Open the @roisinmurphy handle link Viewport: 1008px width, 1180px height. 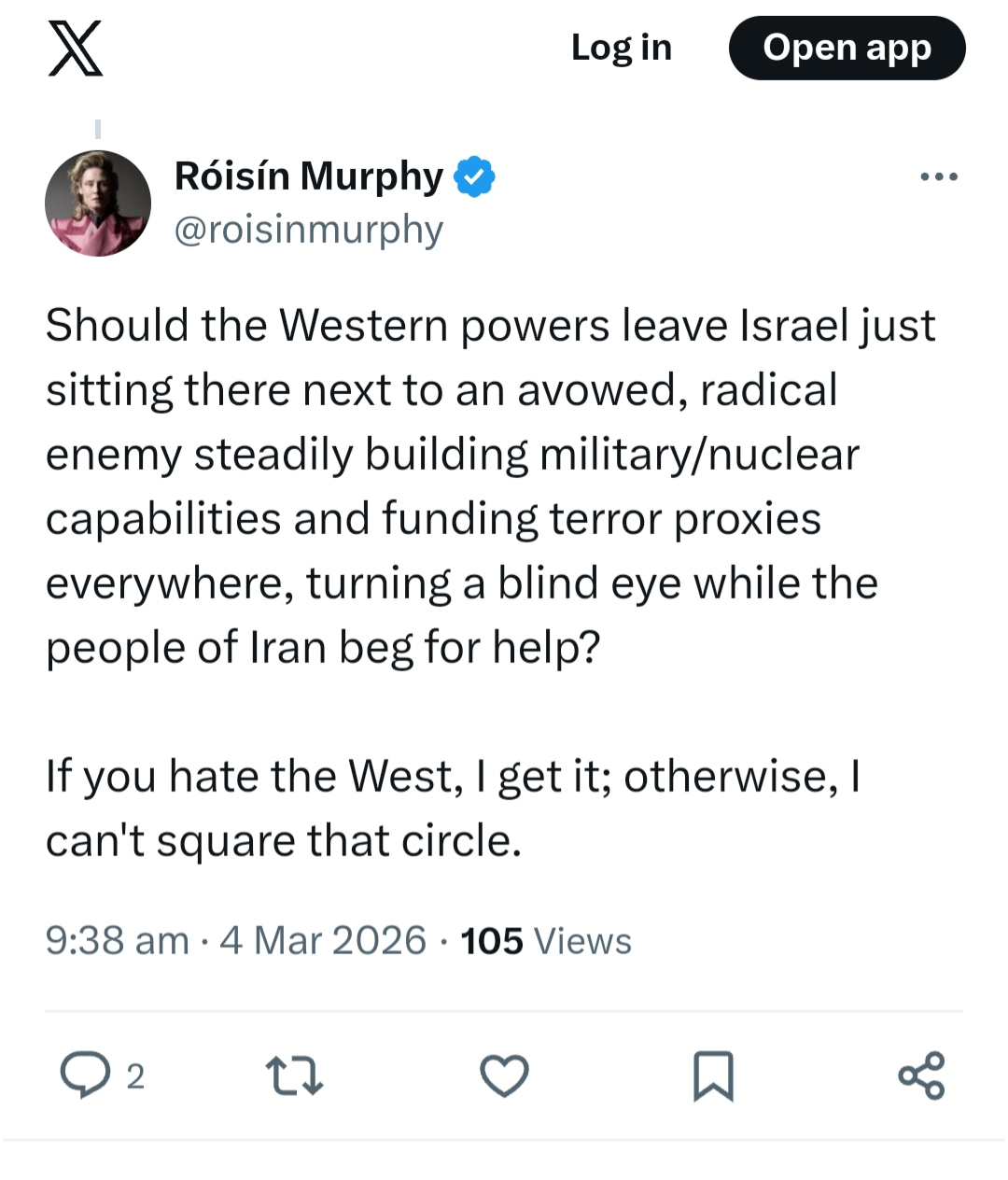[309, 230]
